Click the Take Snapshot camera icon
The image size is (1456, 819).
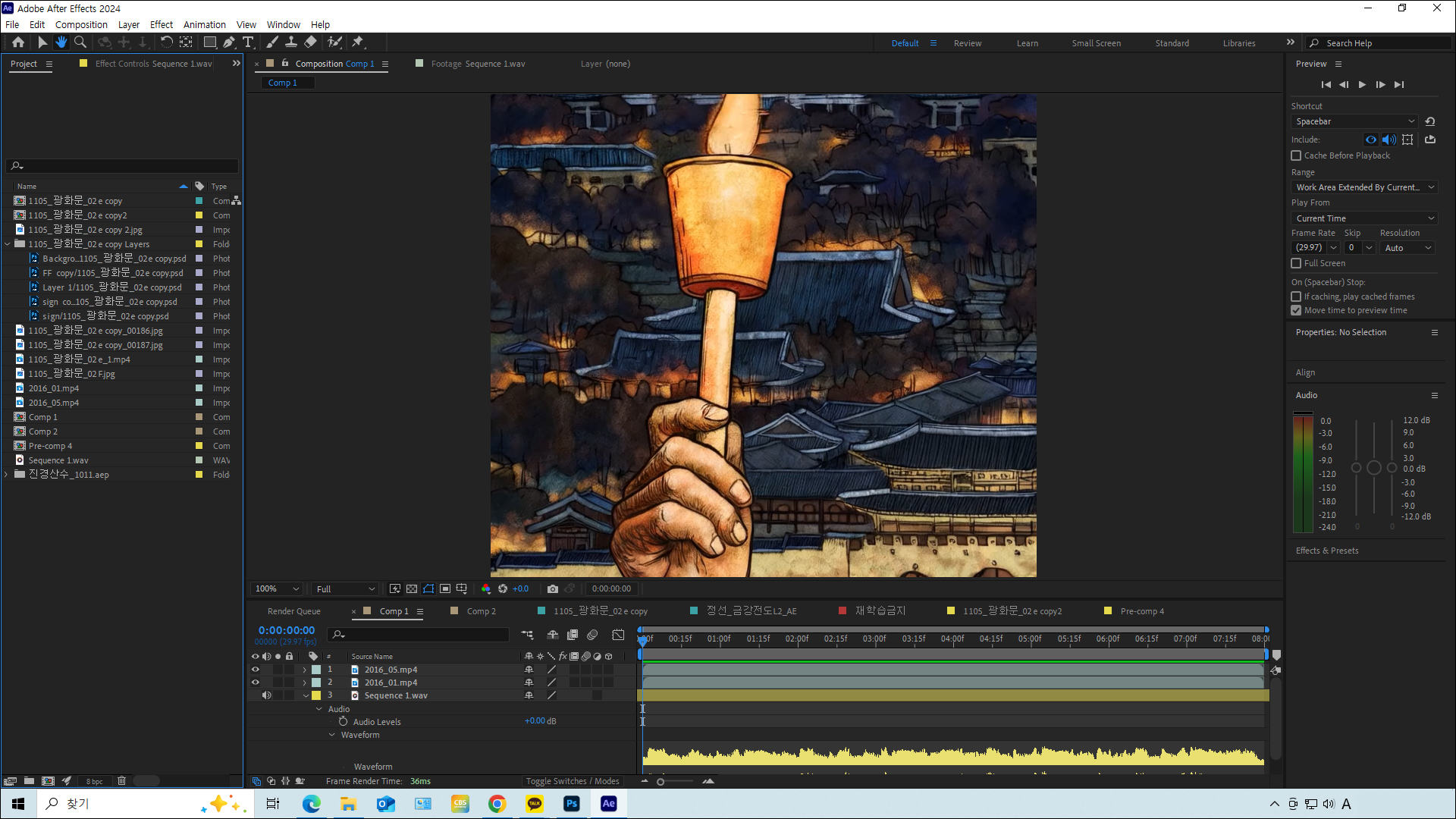click(552, 589)
